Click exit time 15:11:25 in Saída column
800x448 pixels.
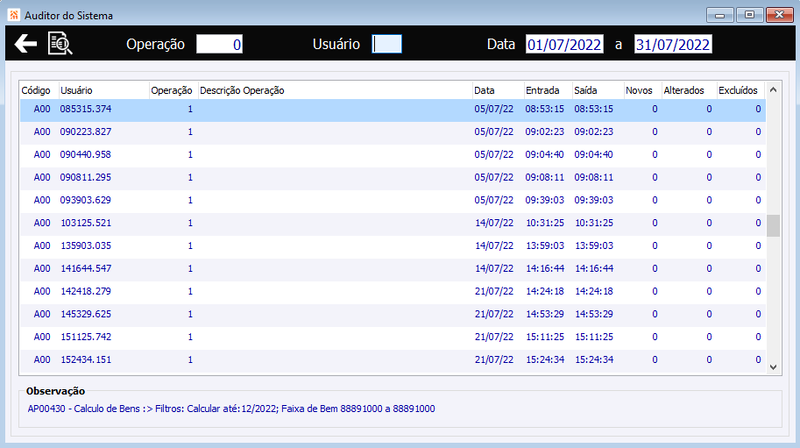pyautogui.click(x=594, y=337)
